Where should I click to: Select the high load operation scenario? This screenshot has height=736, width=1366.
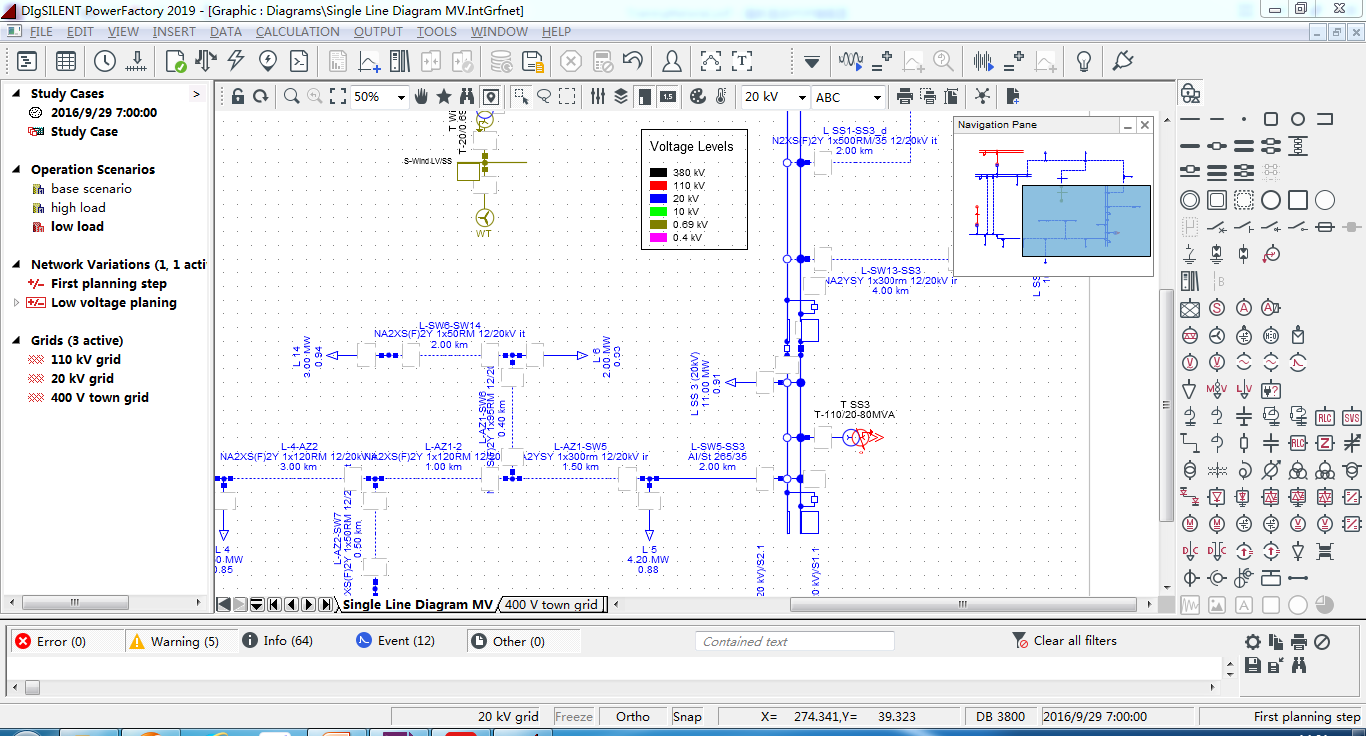(x=78, y=207)
